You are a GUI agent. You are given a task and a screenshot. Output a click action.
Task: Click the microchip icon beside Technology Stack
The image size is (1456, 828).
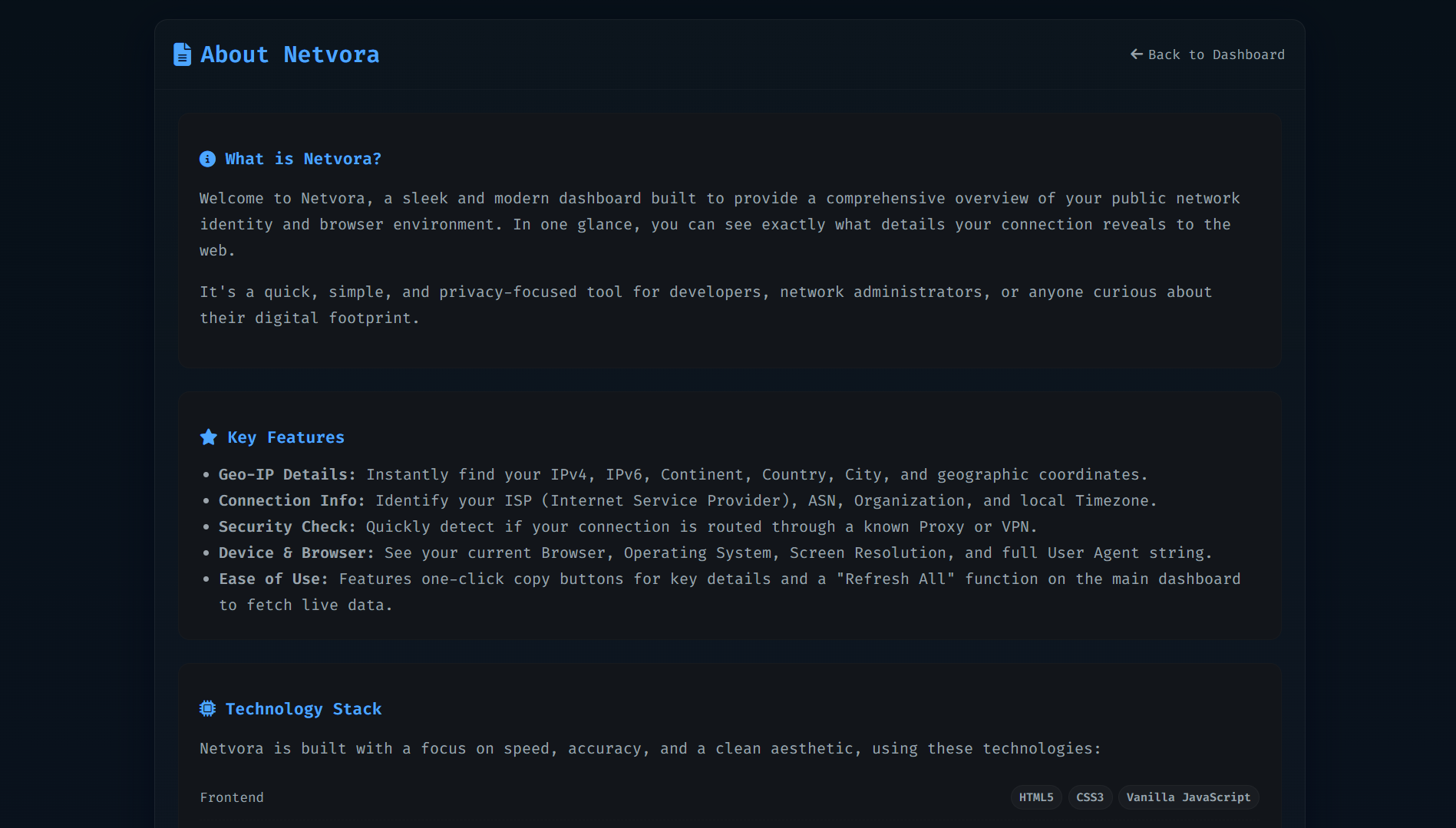(207, 709)
